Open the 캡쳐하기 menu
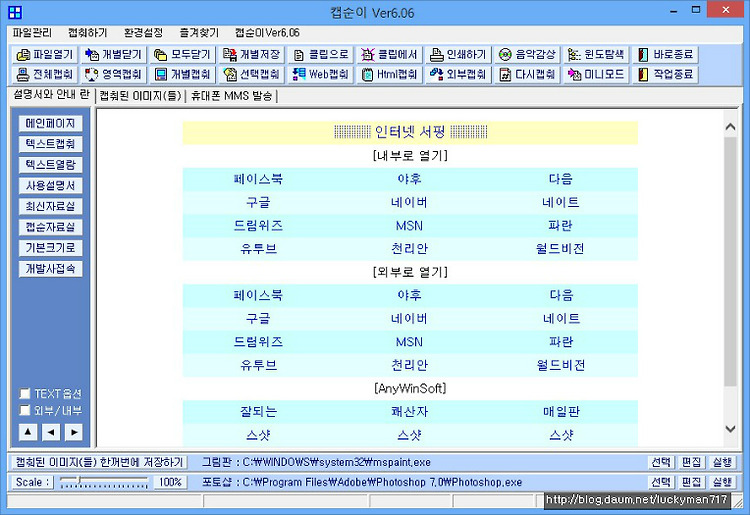The height and width of the screenshot is (515, 750). coord(88,33)
